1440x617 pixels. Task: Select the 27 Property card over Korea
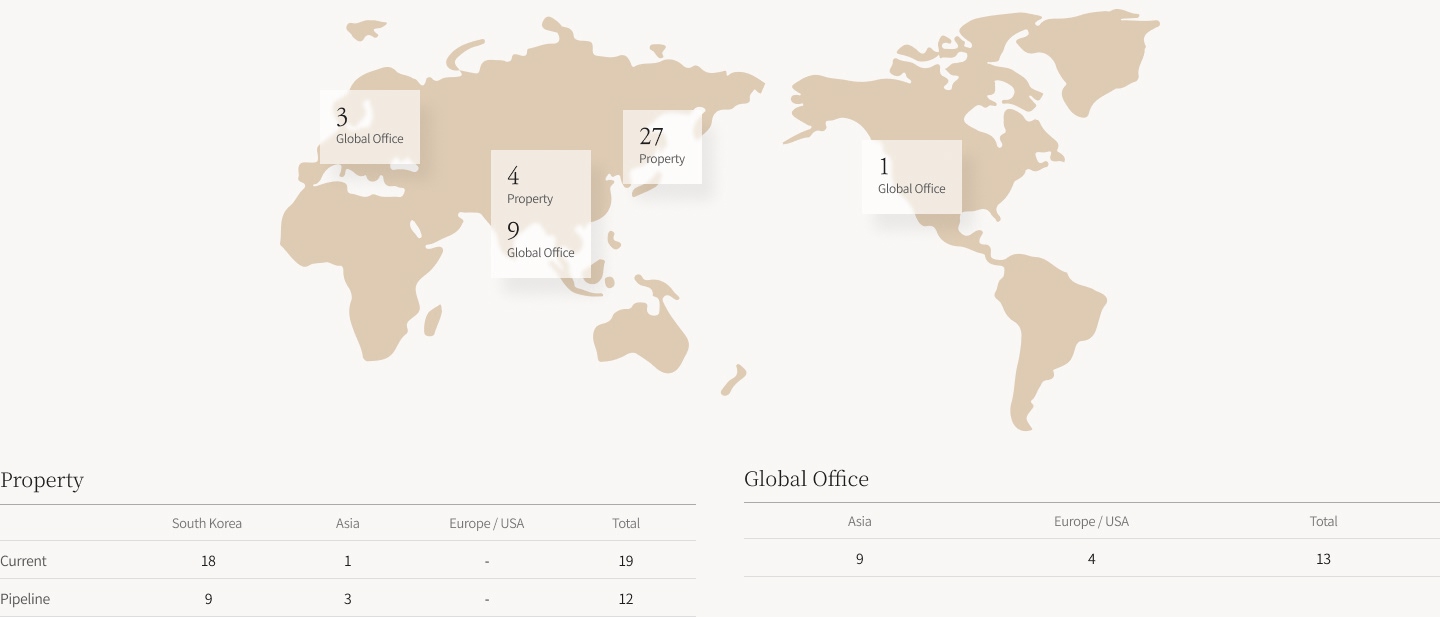tap(662, 147)
